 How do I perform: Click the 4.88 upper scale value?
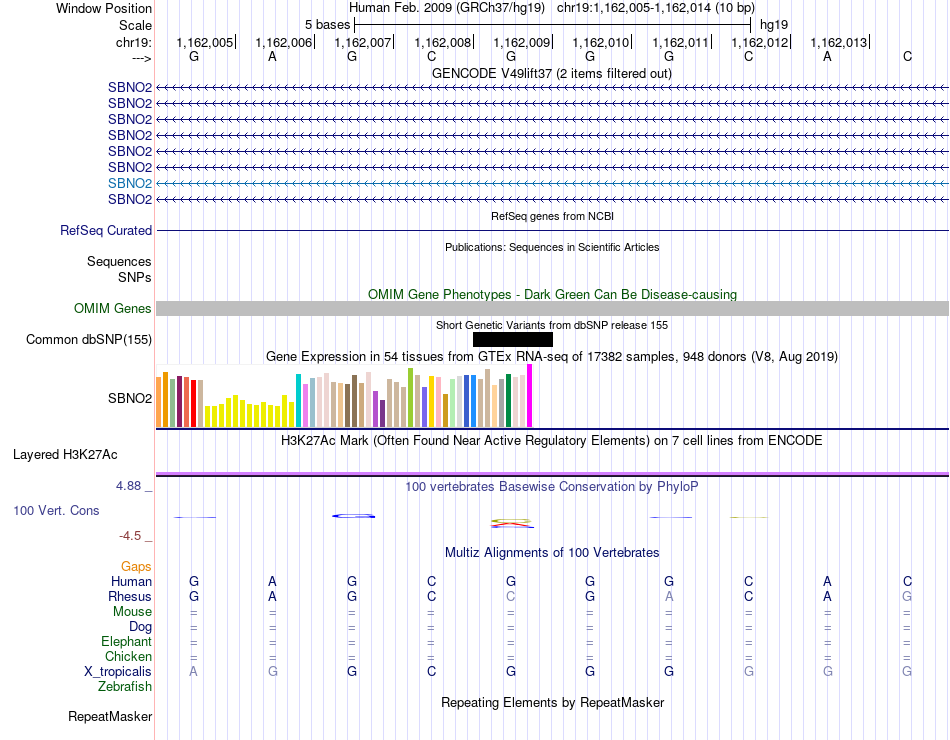128,485
